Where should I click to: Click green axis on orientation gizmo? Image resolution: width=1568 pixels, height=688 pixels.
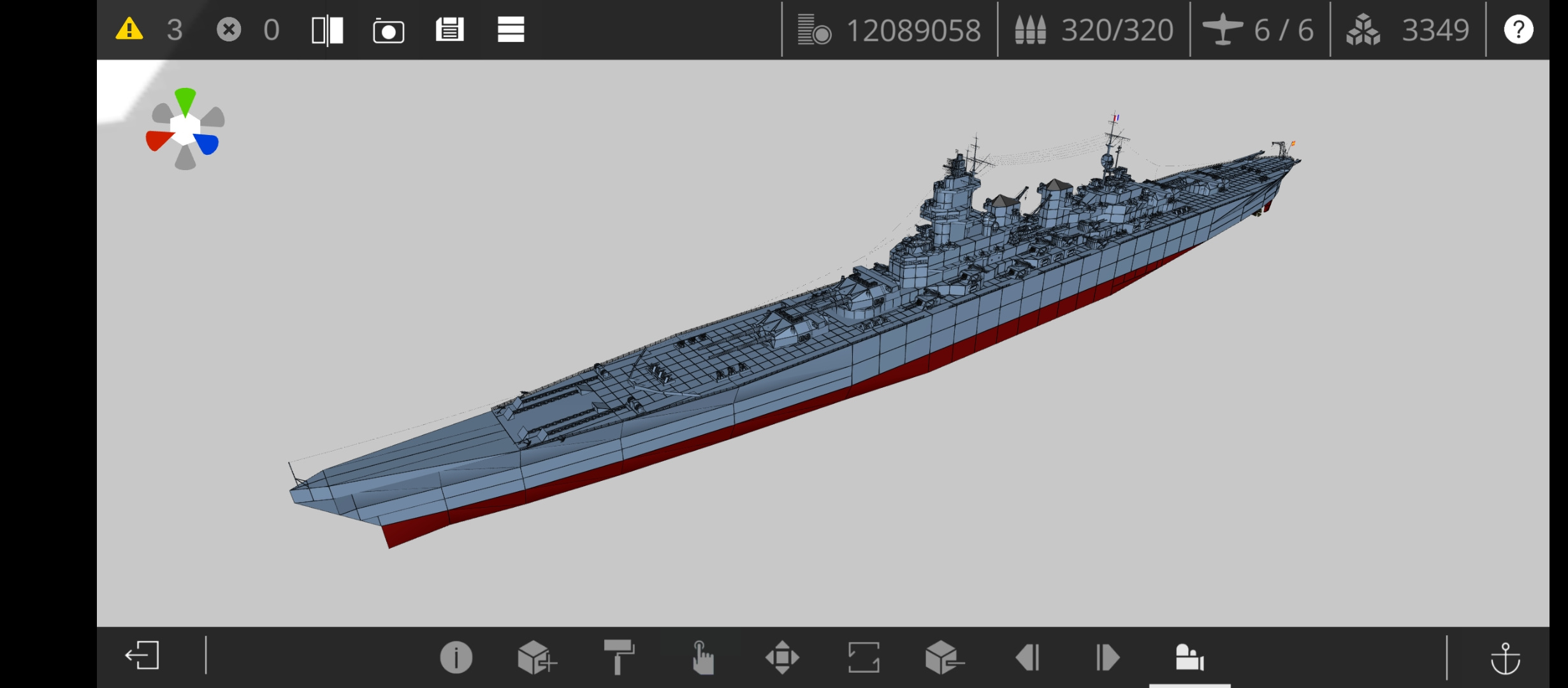pos(185,102)
